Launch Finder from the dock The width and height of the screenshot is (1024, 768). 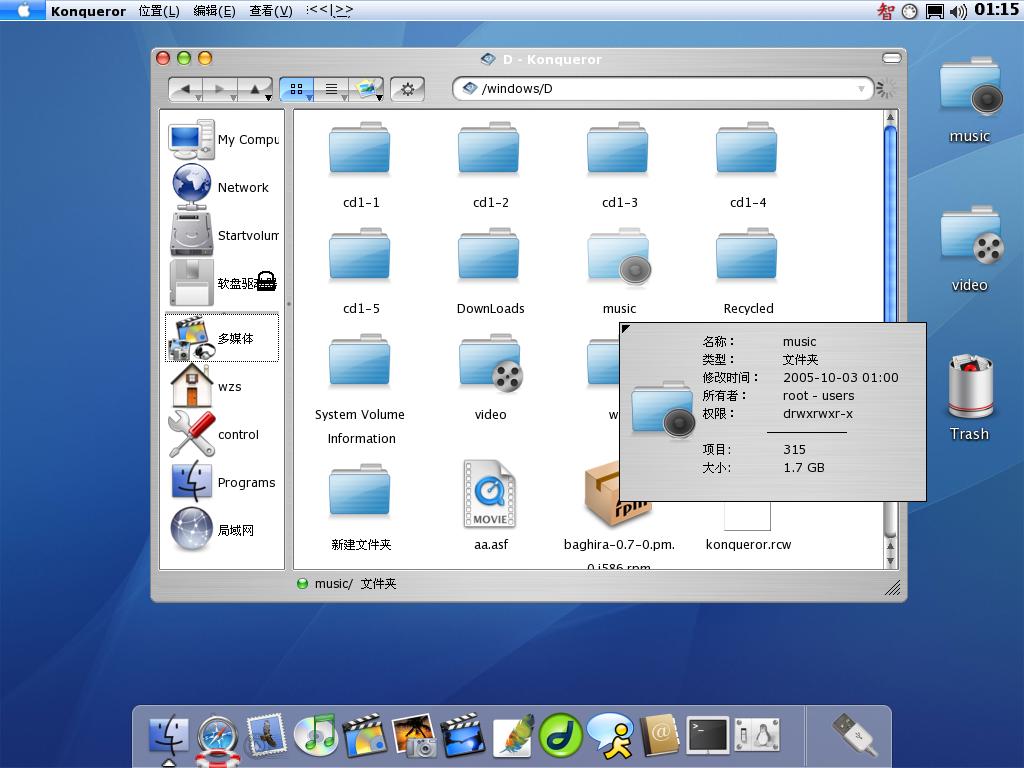pyautogui.click(x=168, y=737)
